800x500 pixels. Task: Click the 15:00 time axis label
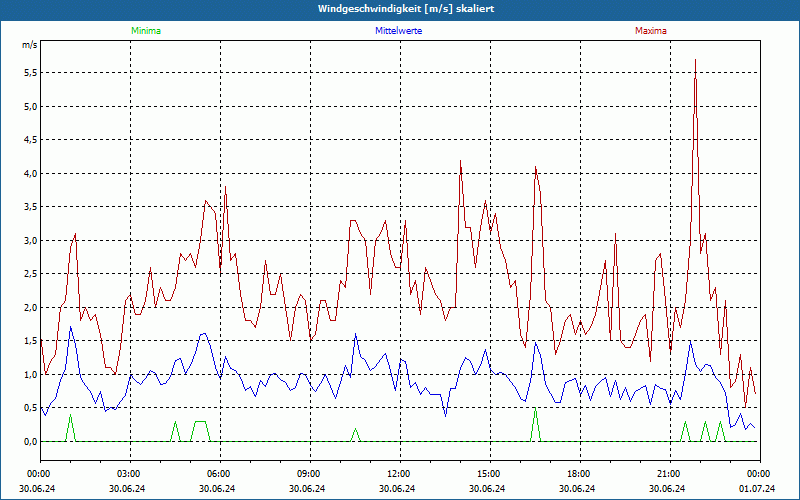(490, 474)
